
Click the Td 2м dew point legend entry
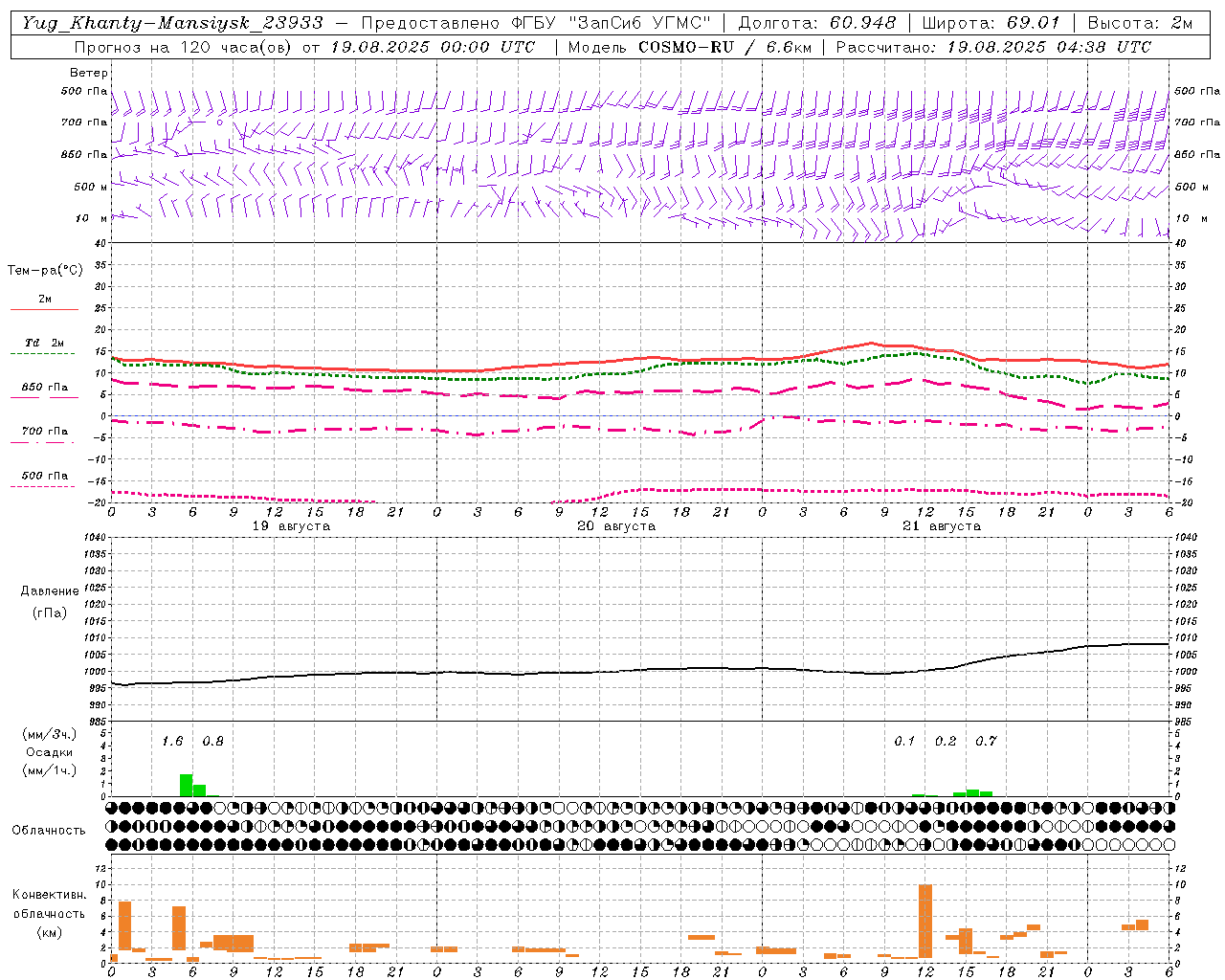pos(44,346)
